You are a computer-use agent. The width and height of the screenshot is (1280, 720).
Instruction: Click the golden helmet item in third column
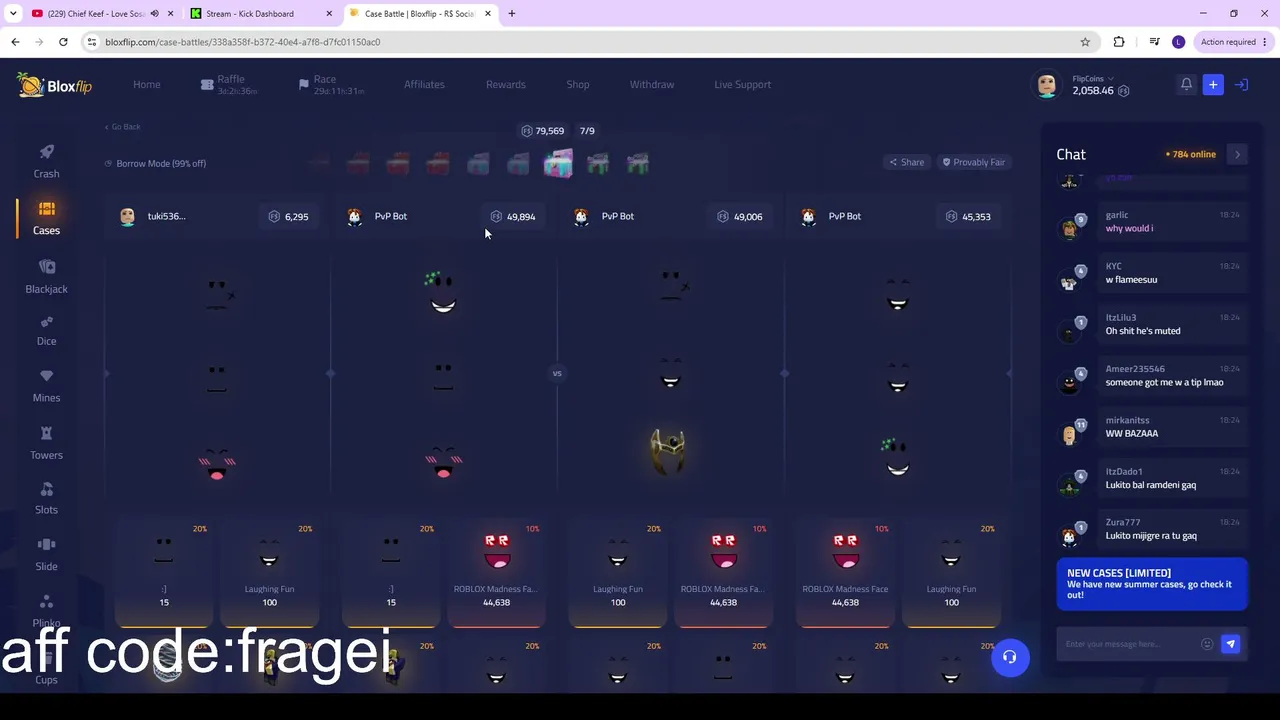click(x=668, y=453)
